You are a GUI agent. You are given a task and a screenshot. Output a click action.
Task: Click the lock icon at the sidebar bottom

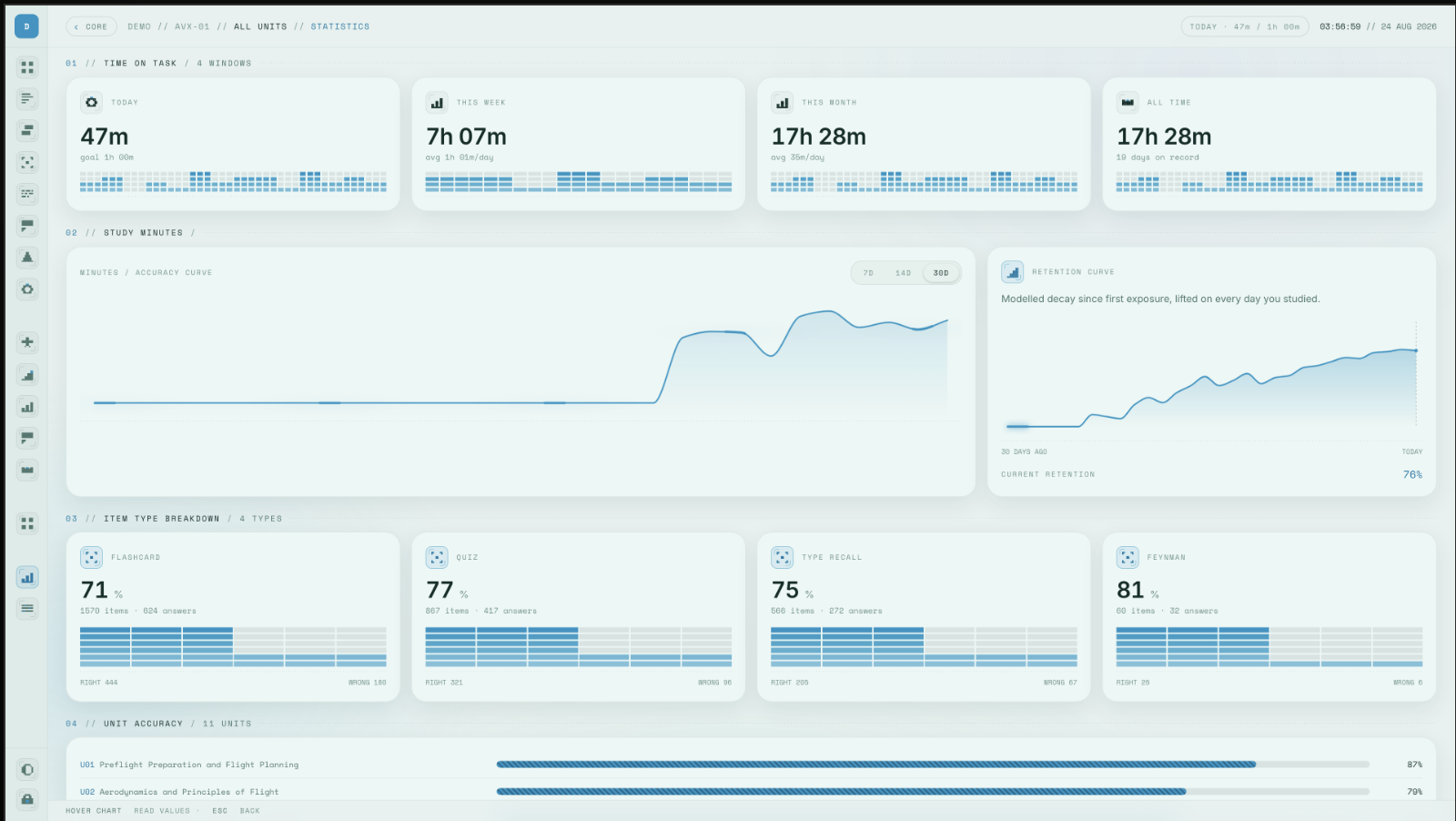[27, 799]
